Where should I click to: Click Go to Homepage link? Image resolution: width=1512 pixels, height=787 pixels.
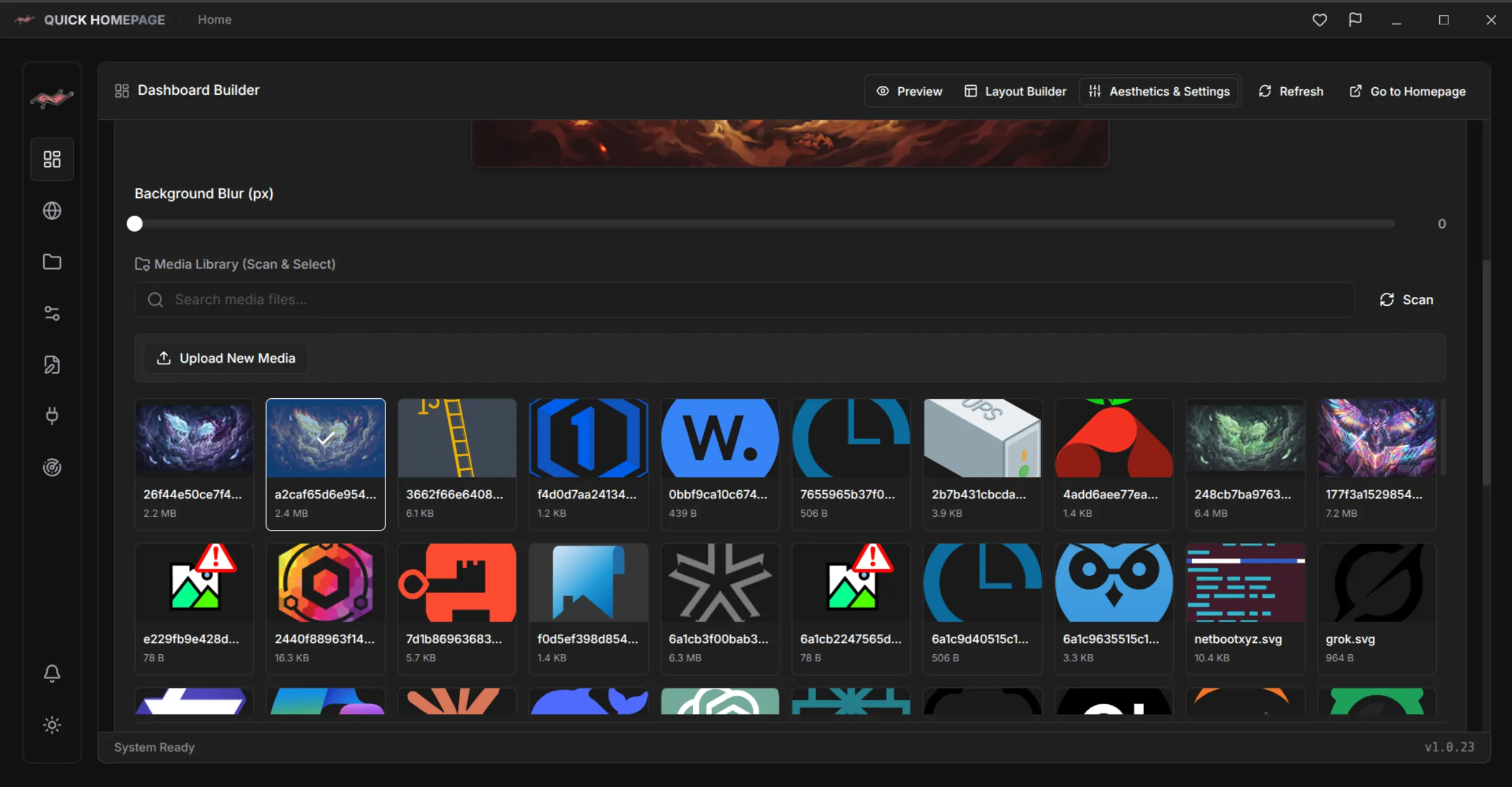[x=1407, y=91]
